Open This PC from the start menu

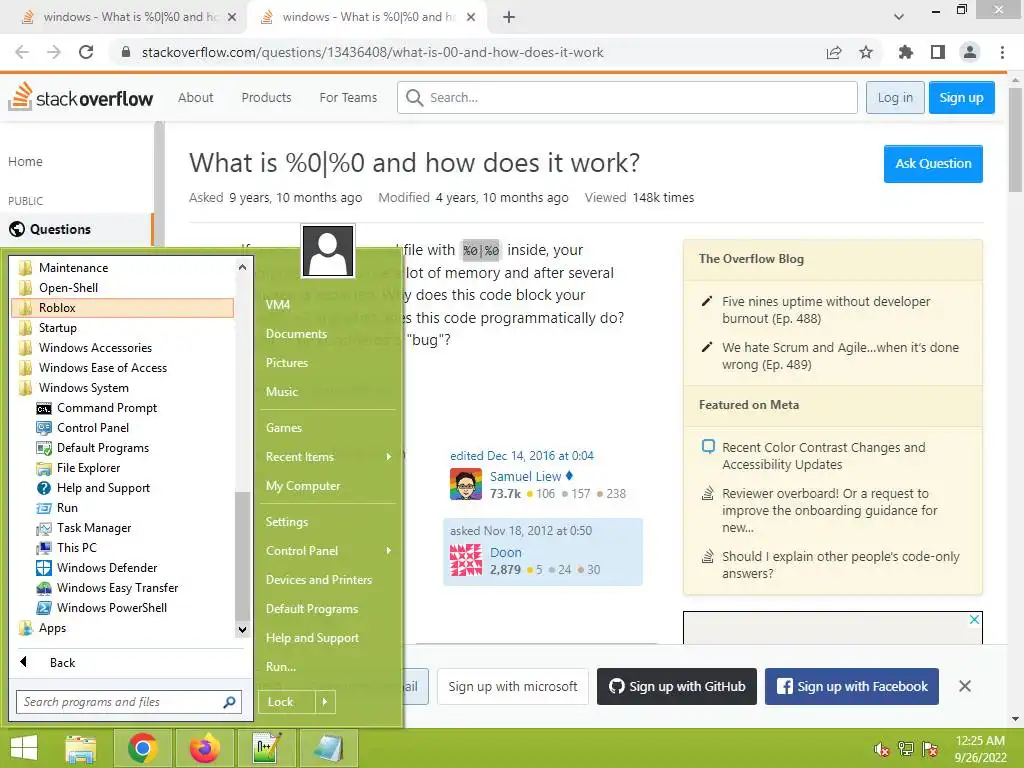point(76,547)
